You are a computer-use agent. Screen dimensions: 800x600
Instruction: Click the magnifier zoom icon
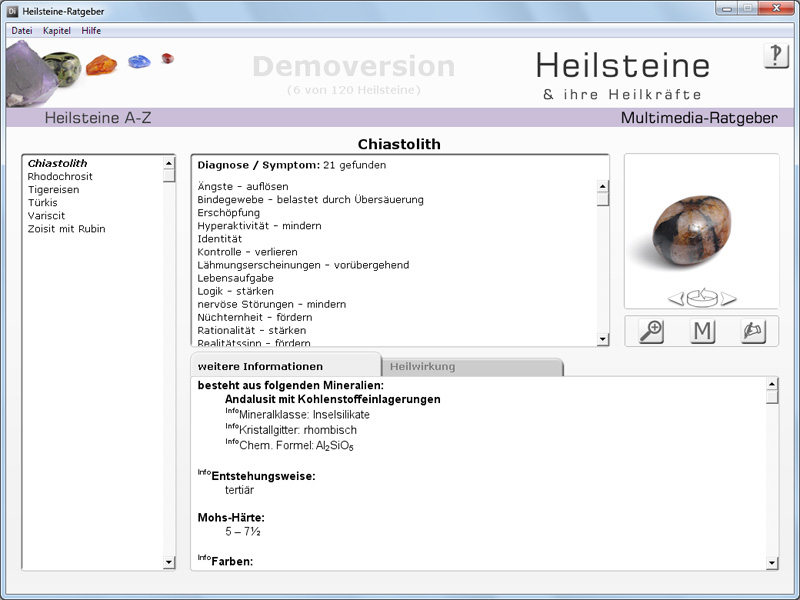(x=651, y=331)
